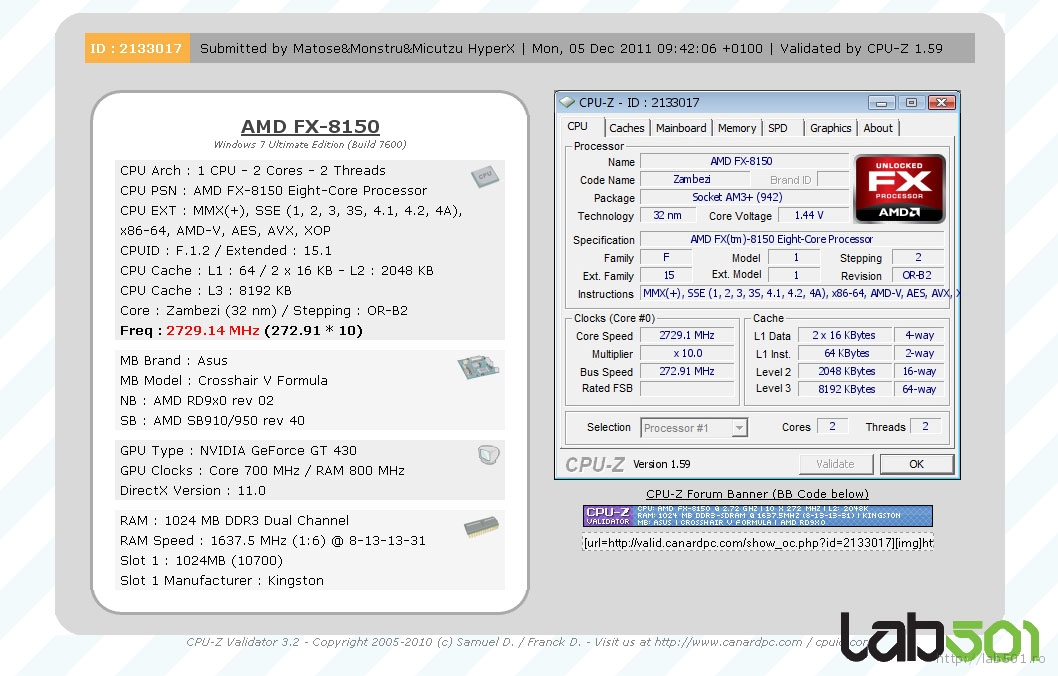Screen dimensions: 1058x676
Task: Click the RAM stick icon beside RAM row
Action: (x=481, y=527)
